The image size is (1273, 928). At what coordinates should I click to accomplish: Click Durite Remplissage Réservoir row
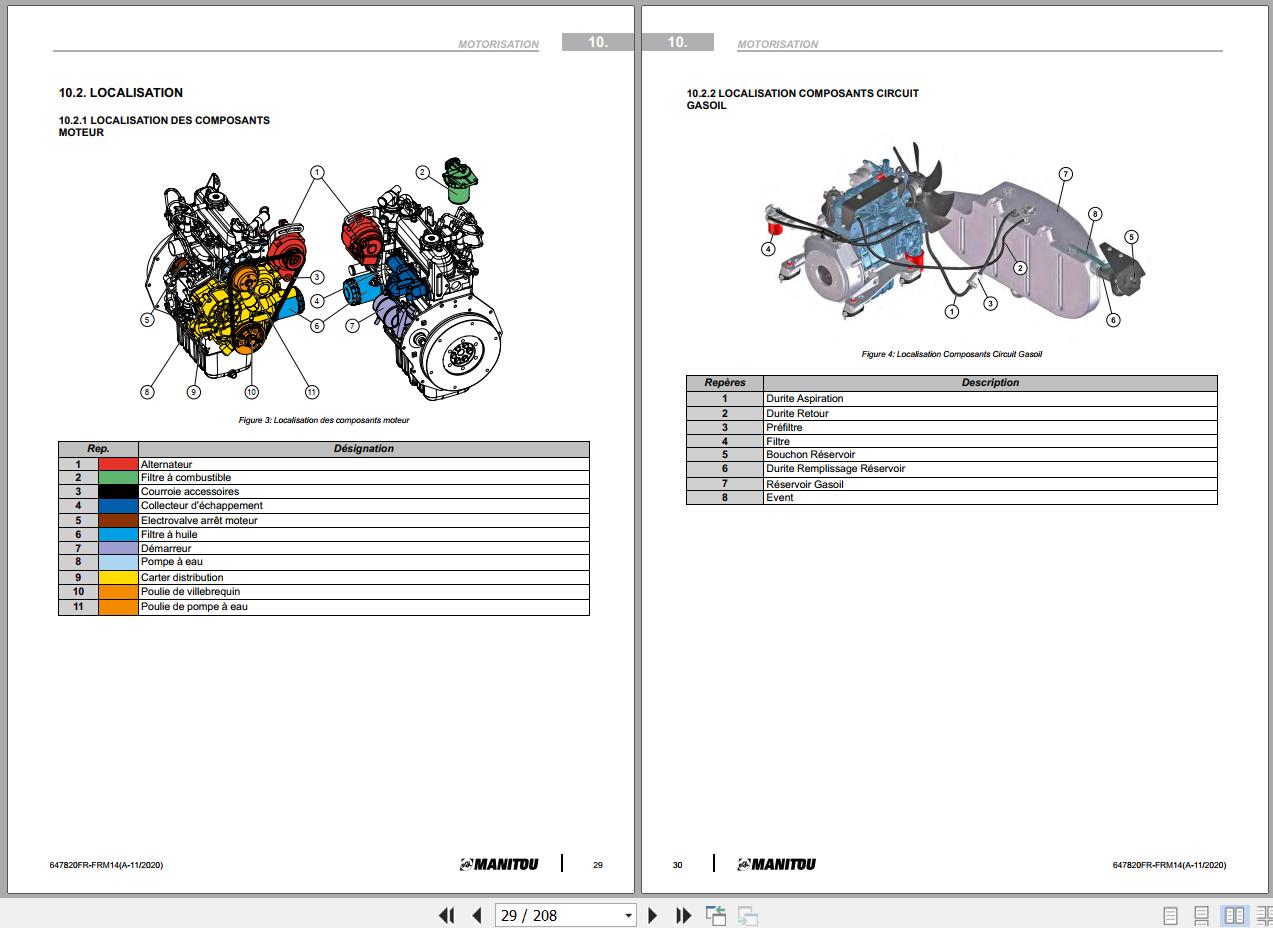tap(952, 469)
